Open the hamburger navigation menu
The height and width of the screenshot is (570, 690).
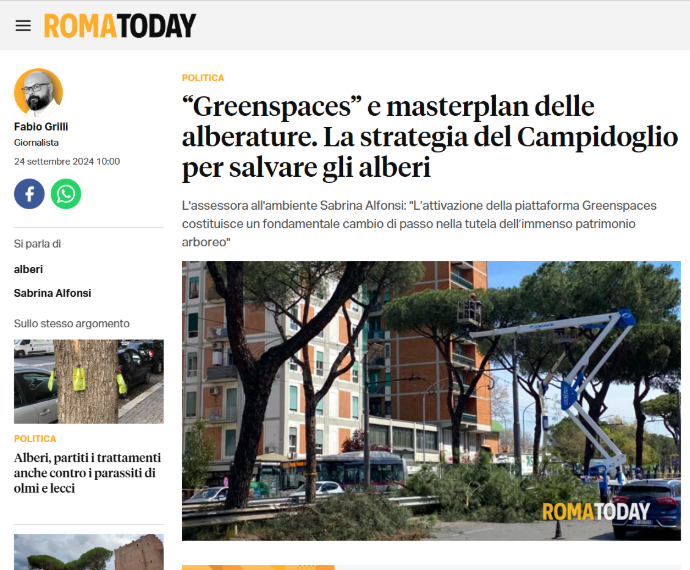(23, 26)
